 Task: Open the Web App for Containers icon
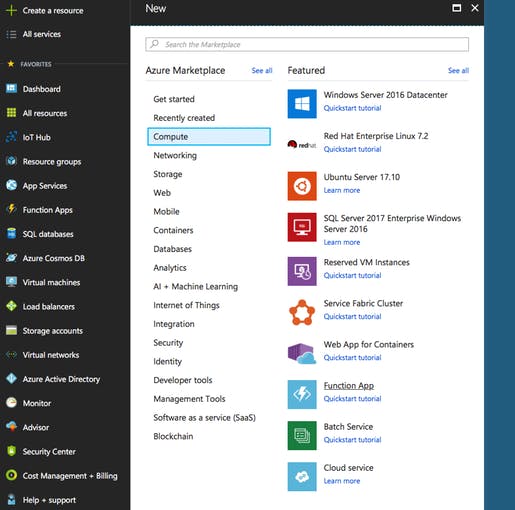[x=302, y=353]
